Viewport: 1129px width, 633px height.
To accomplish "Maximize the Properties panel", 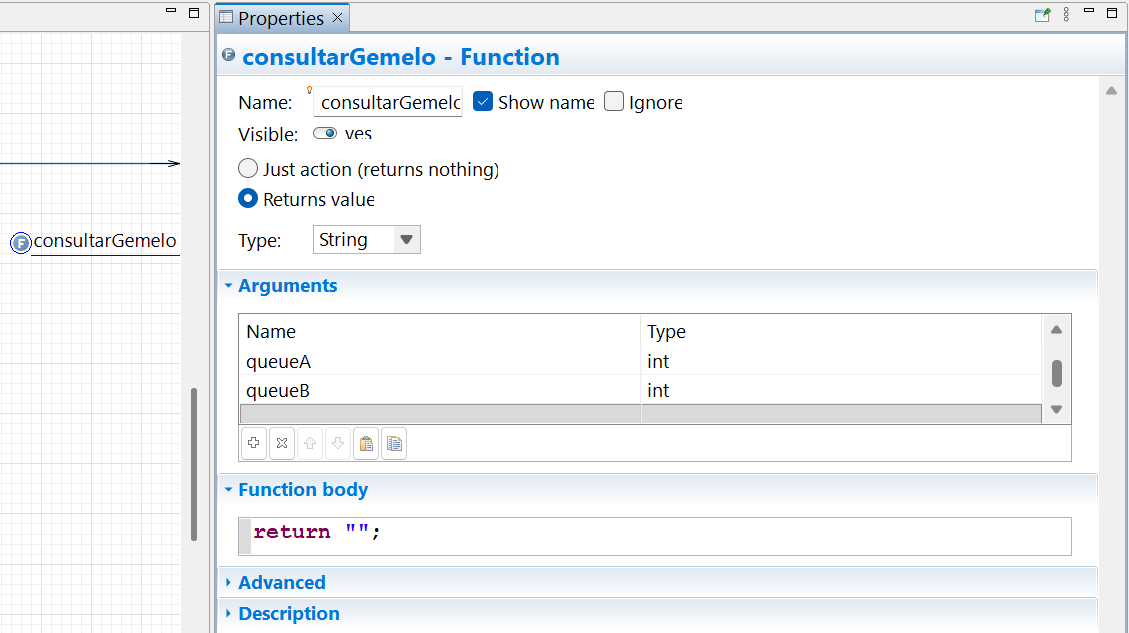I will (1112, 12).
